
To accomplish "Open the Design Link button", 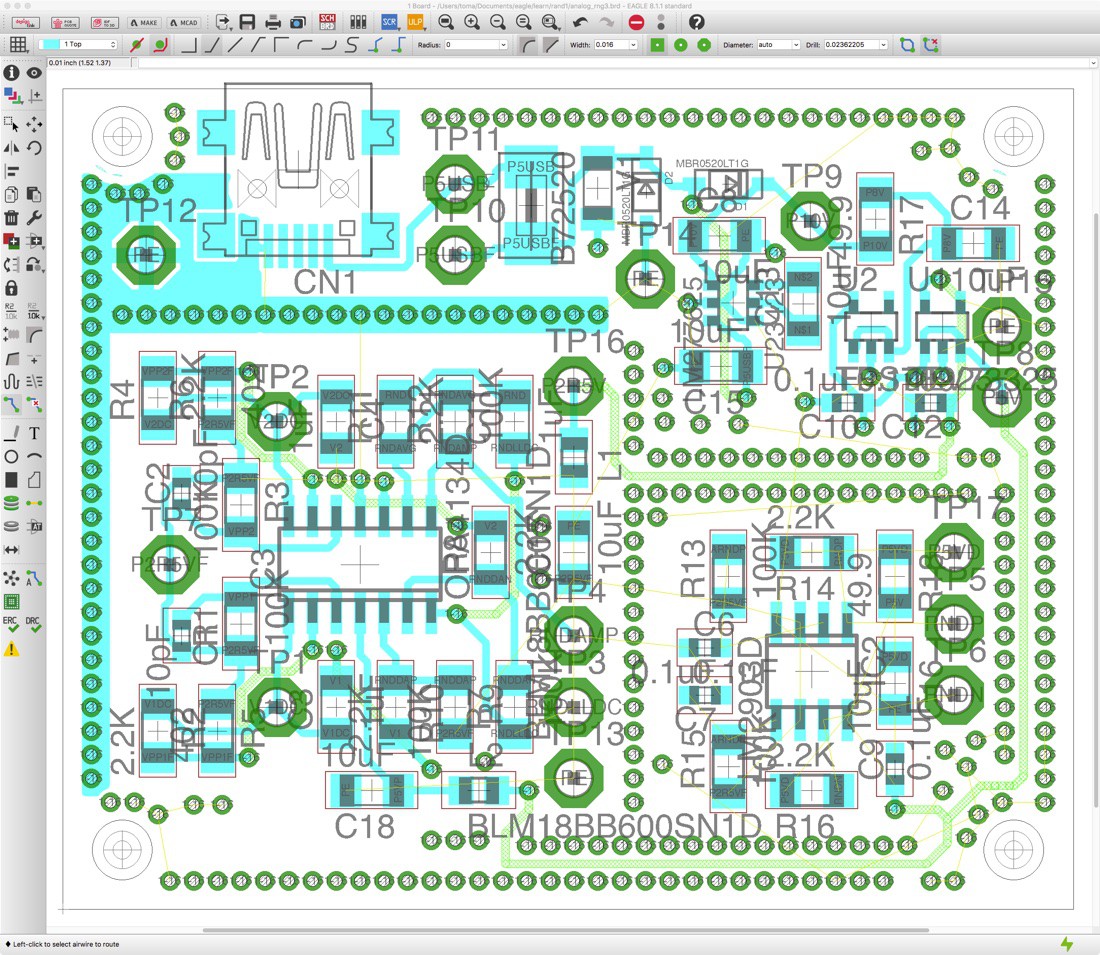I will coord(26,22).
